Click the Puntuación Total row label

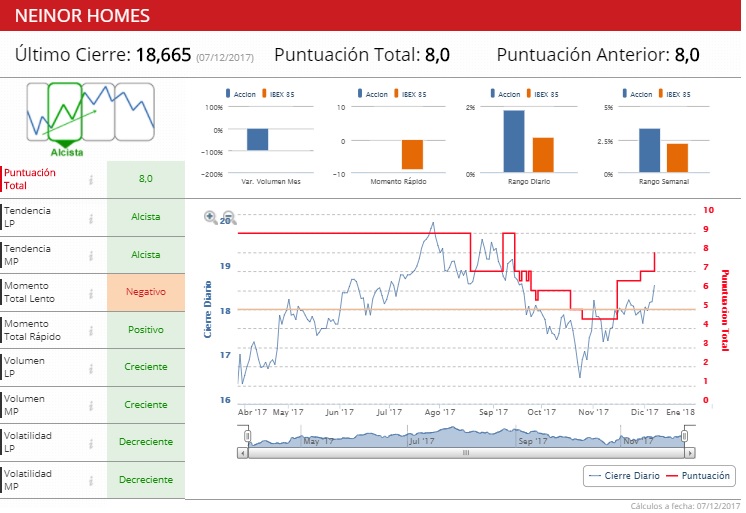tap(29, 179)
